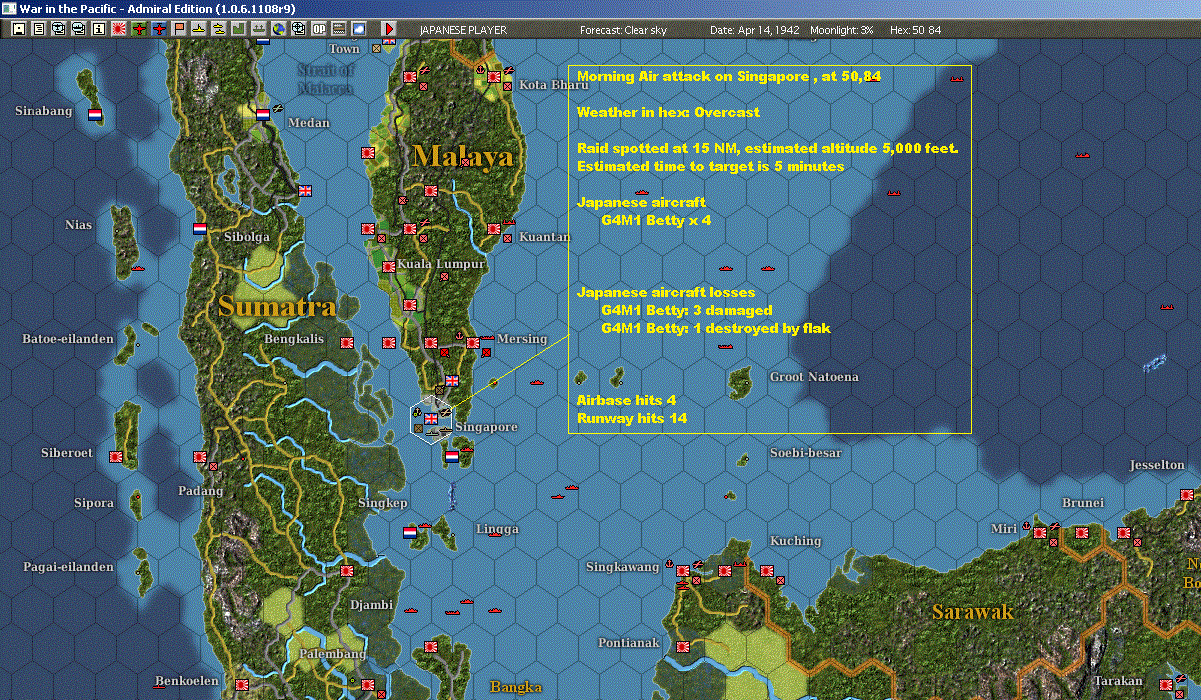Click the Soebi-besar island label
This screenshot has height=700, width=1201.
pos(805,453)
